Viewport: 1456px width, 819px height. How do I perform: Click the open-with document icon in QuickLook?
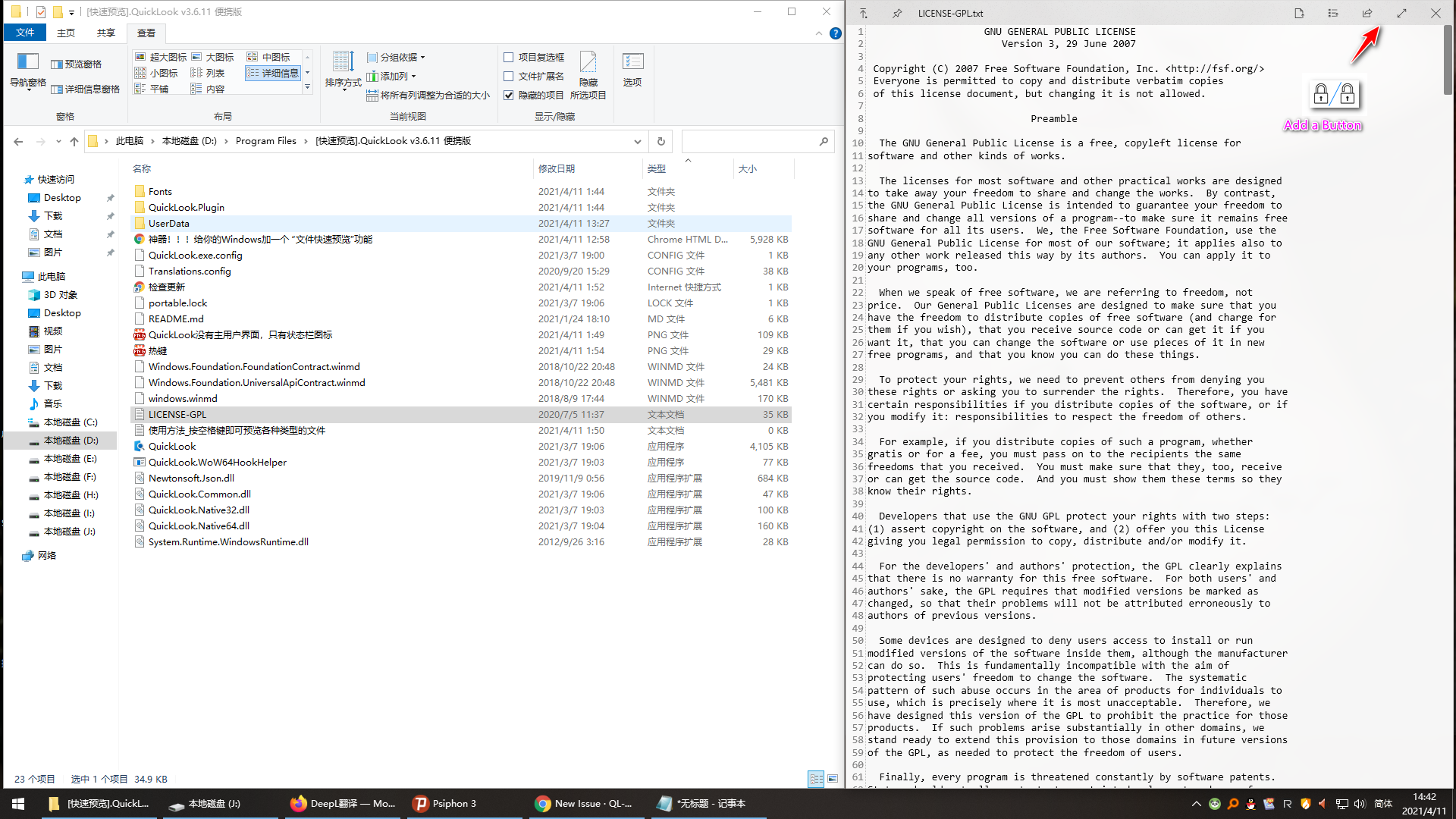tap(1299, 13)
